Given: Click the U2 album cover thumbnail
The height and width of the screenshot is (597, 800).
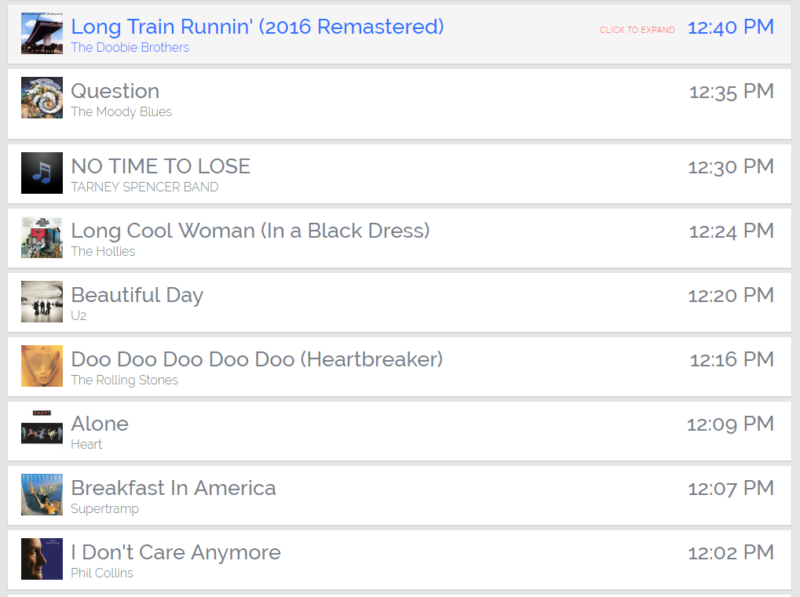Looking at the screenshot, I should tap(41, 302).
